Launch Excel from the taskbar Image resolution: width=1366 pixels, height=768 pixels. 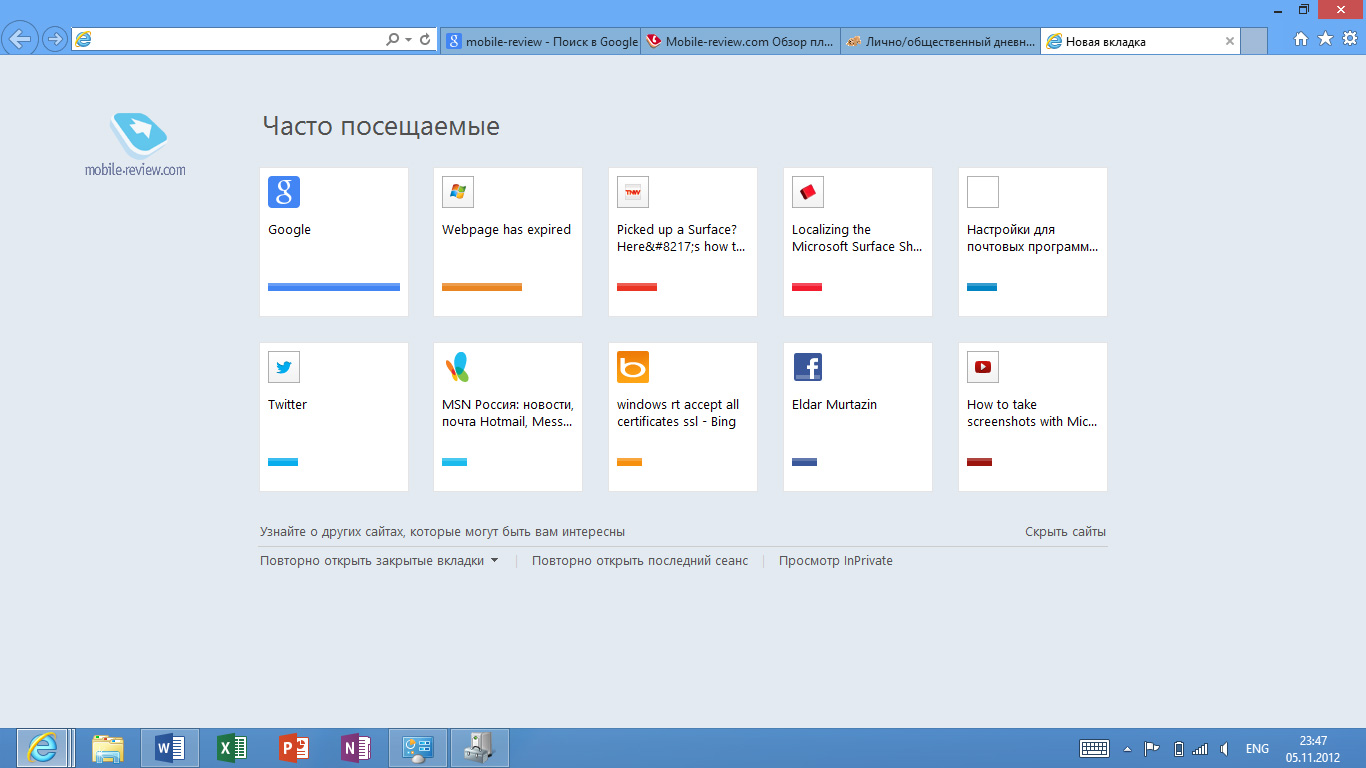click(231, 748)
